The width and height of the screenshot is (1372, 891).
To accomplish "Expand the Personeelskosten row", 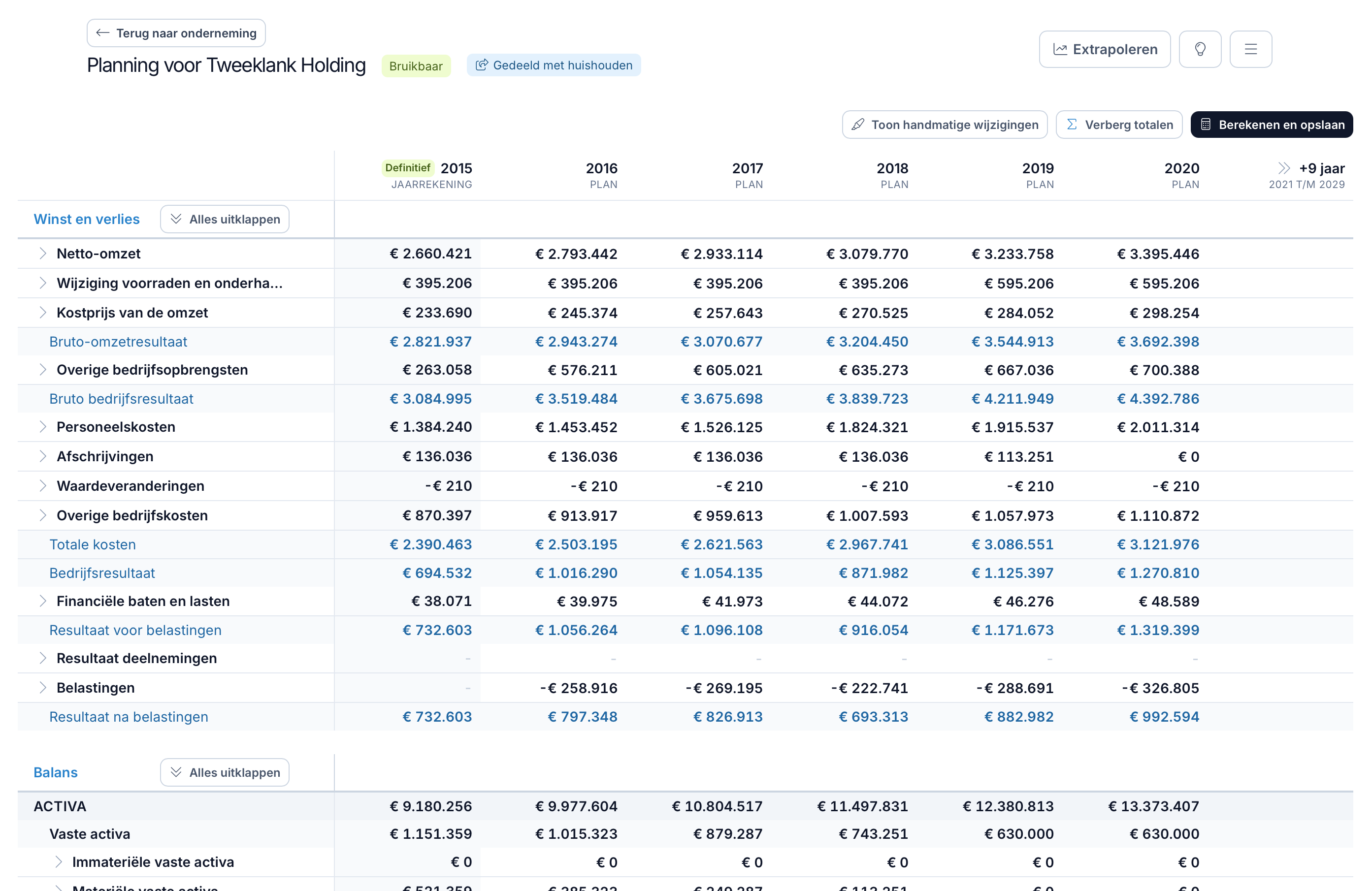I will 43,426.
